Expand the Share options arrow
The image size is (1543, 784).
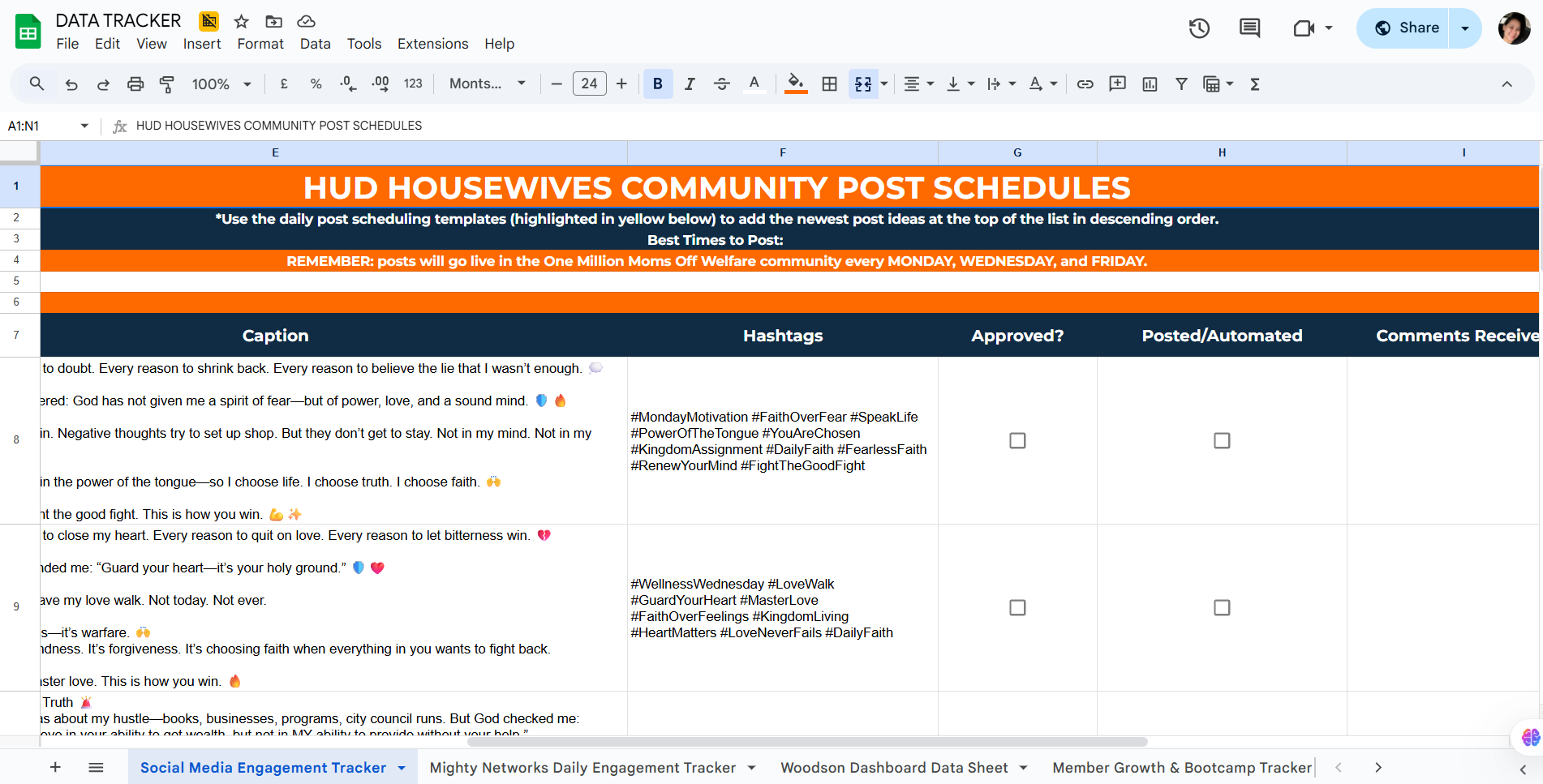(x=1465, y=28)
